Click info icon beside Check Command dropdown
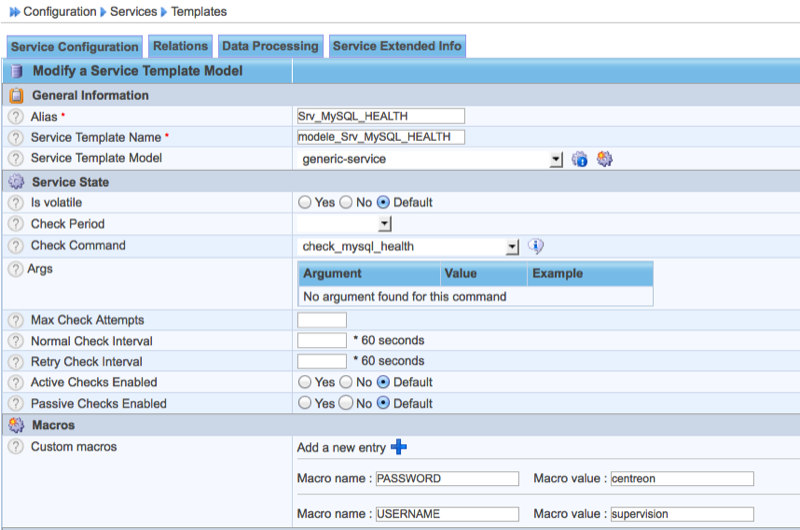The width and height of the screenshot is (800, 530). coord(535,246)
